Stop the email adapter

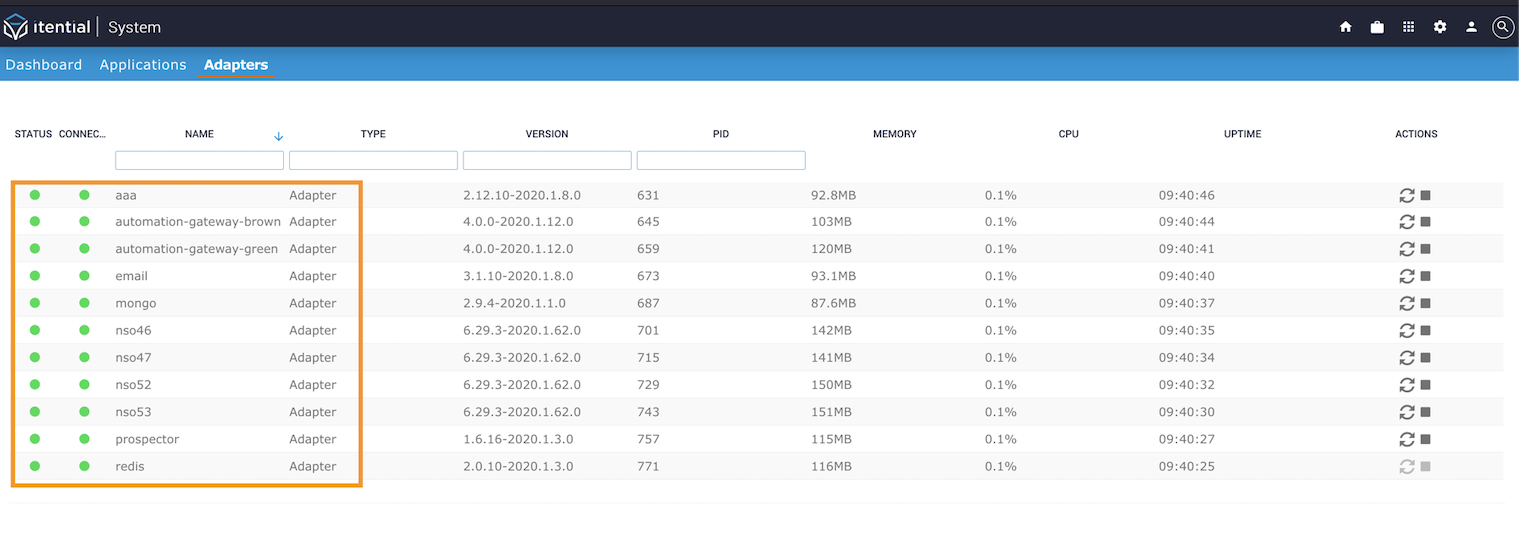pyautogui.click(x=1426, y=276)
